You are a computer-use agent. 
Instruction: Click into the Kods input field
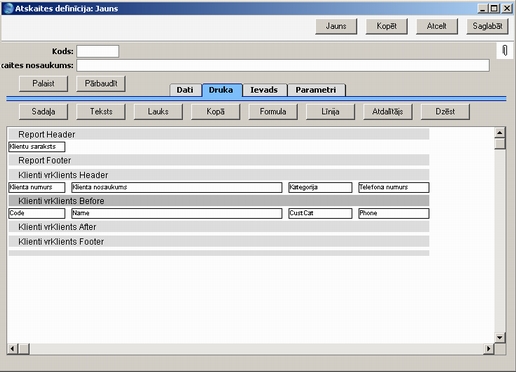pos(98,51)
